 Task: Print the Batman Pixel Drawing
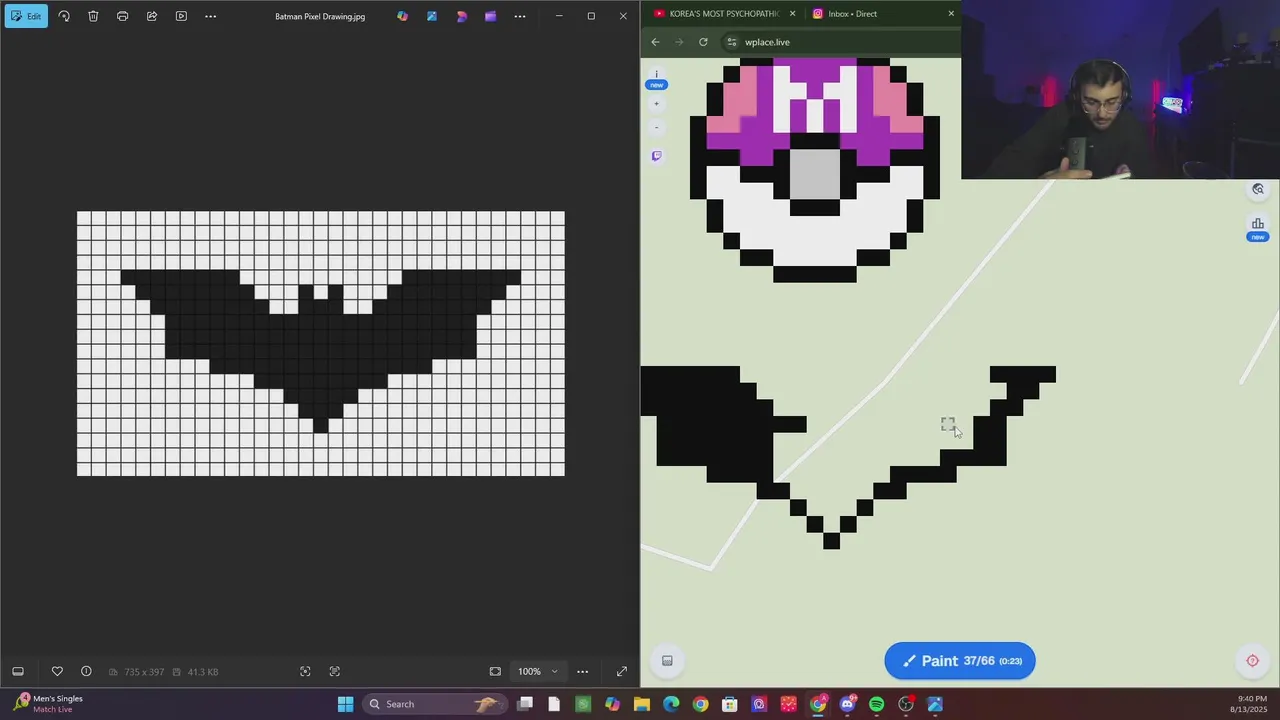tap(122, 16)
